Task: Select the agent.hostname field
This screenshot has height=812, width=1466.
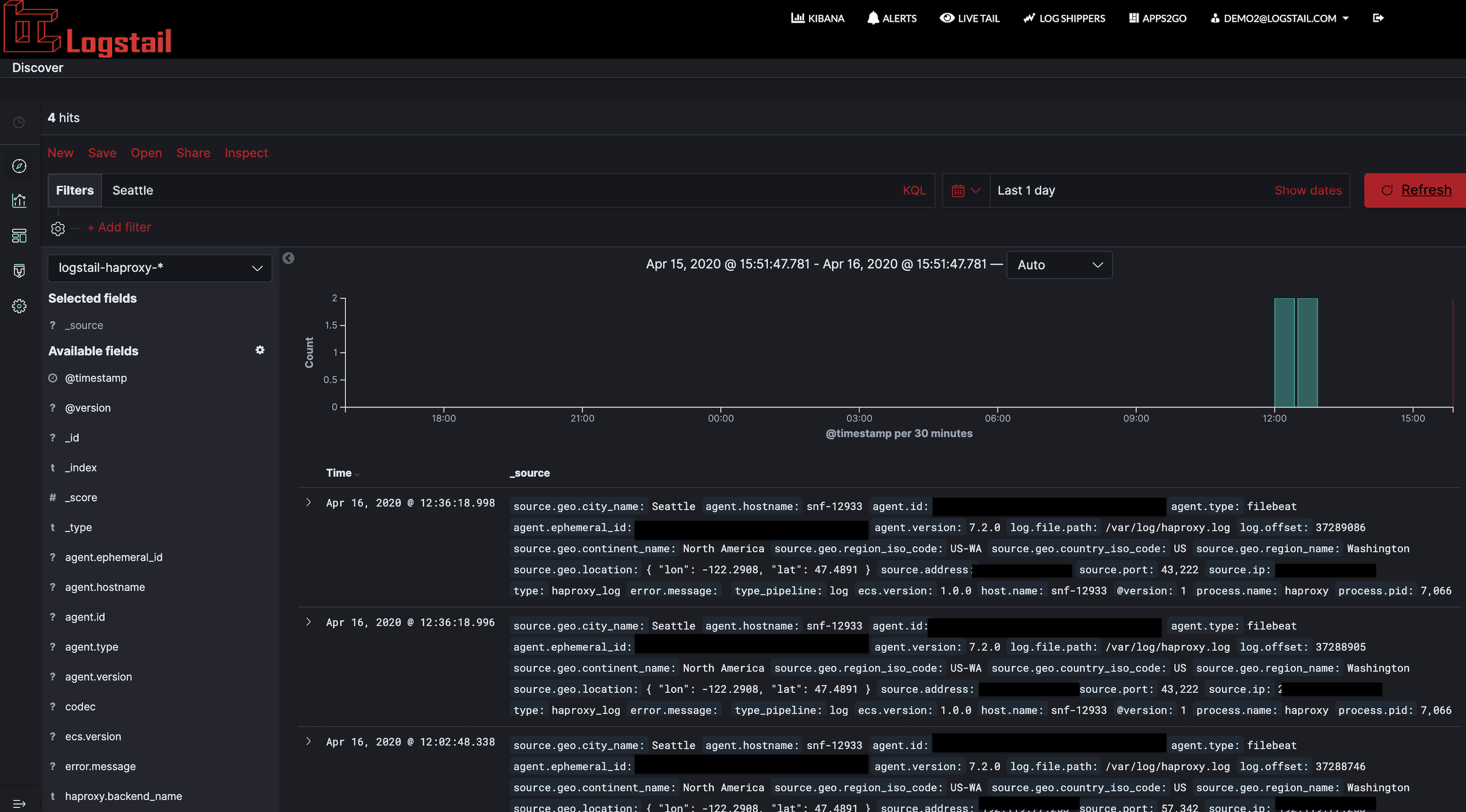Action: [105, 586]
